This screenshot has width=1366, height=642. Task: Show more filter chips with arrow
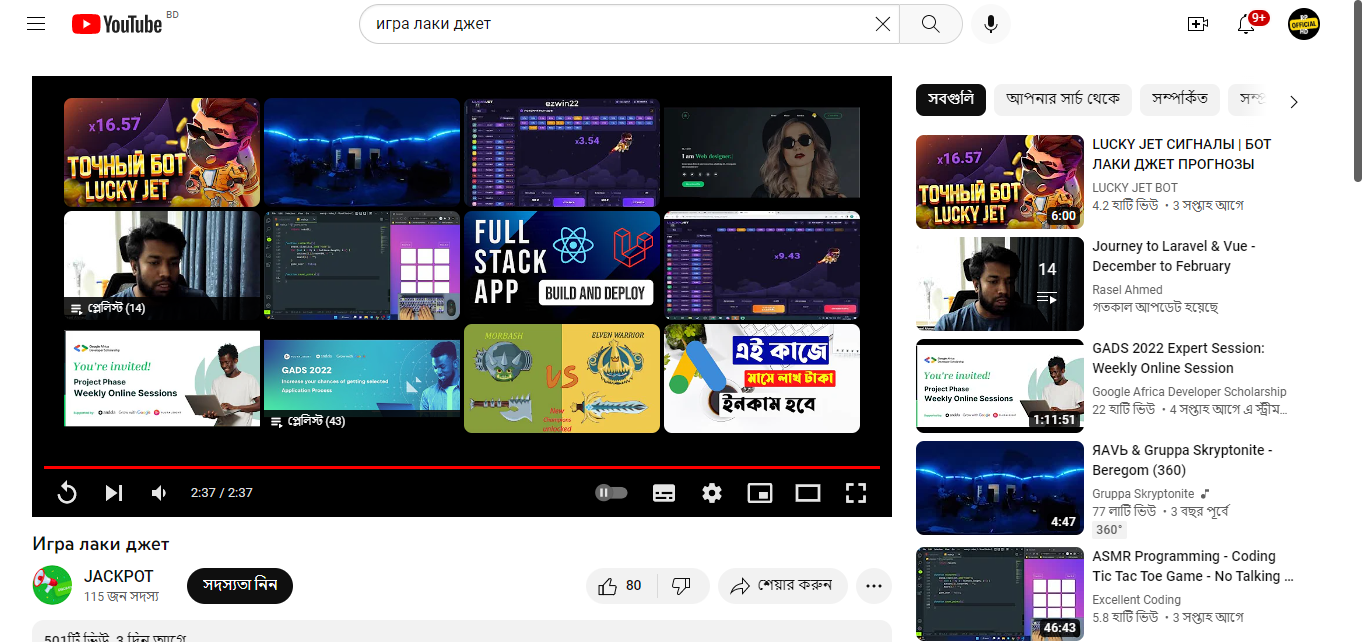(x=1294, y=101)
